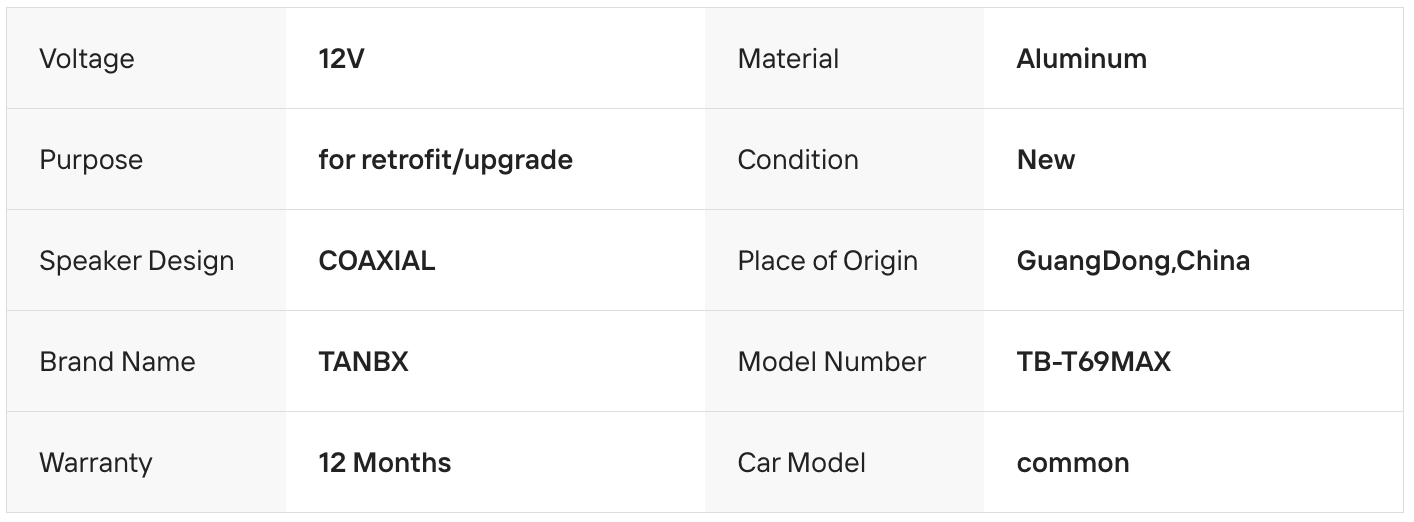This screenshot has width=1414, height=522.
Task: Click the Brand Name label
Action: [117, 362]
